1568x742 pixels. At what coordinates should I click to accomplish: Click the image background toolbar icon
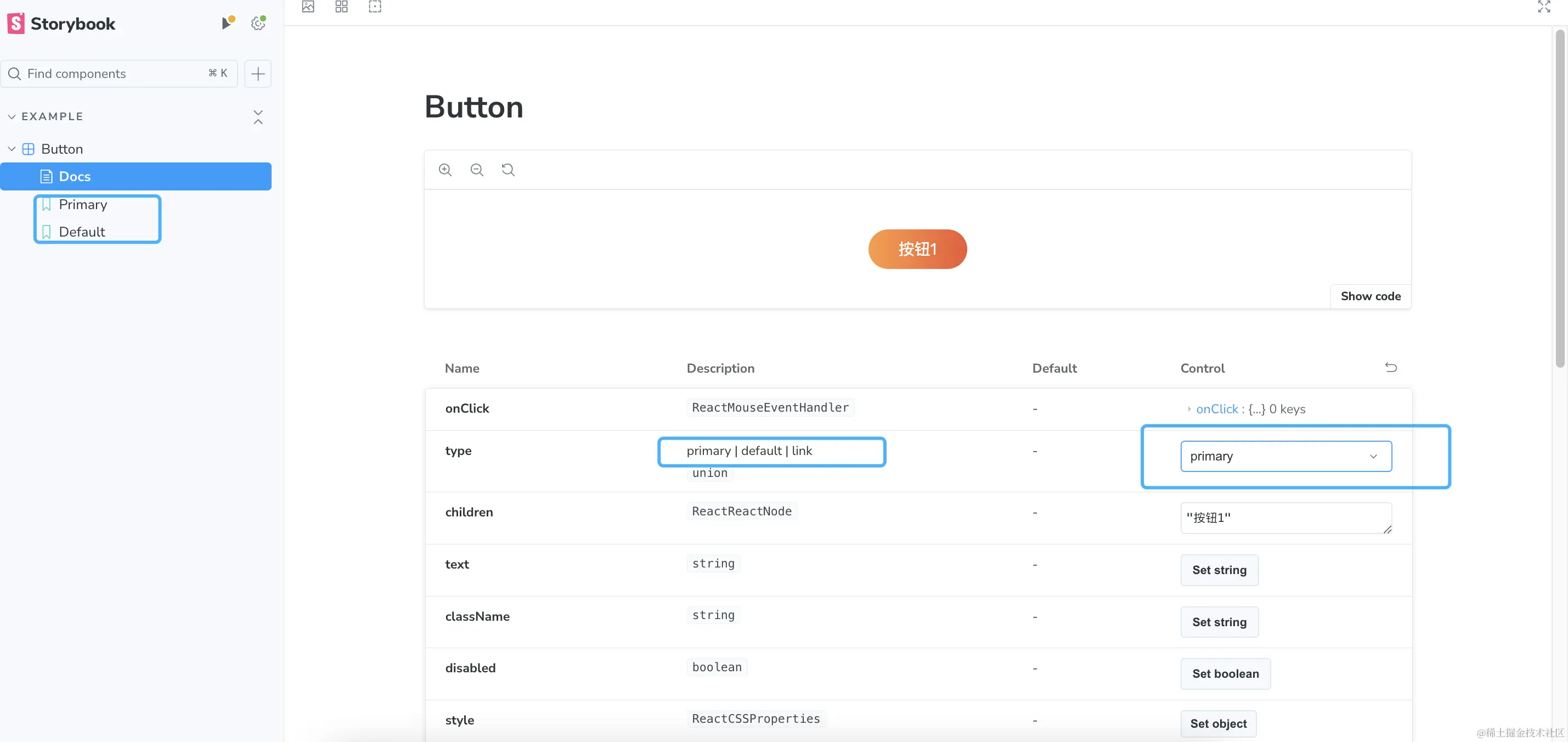(308, 7)
